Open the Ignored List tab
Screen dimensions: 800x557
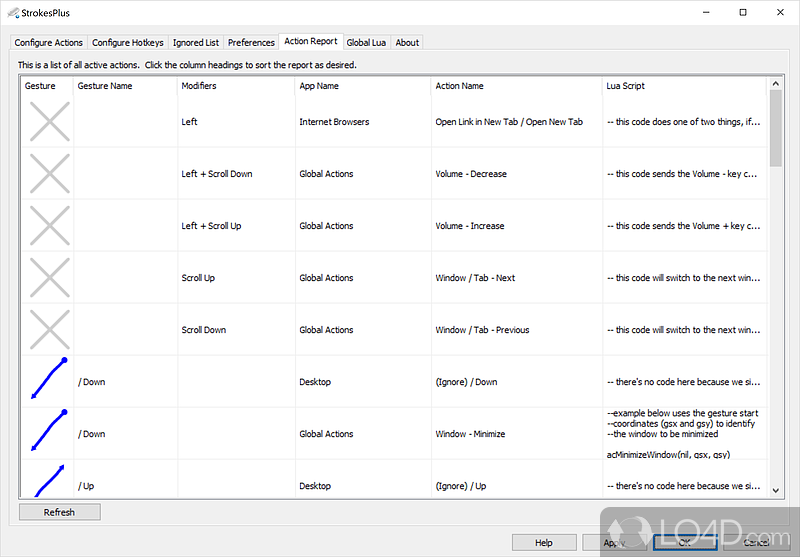pyautogui.click(x=195, y=42)
